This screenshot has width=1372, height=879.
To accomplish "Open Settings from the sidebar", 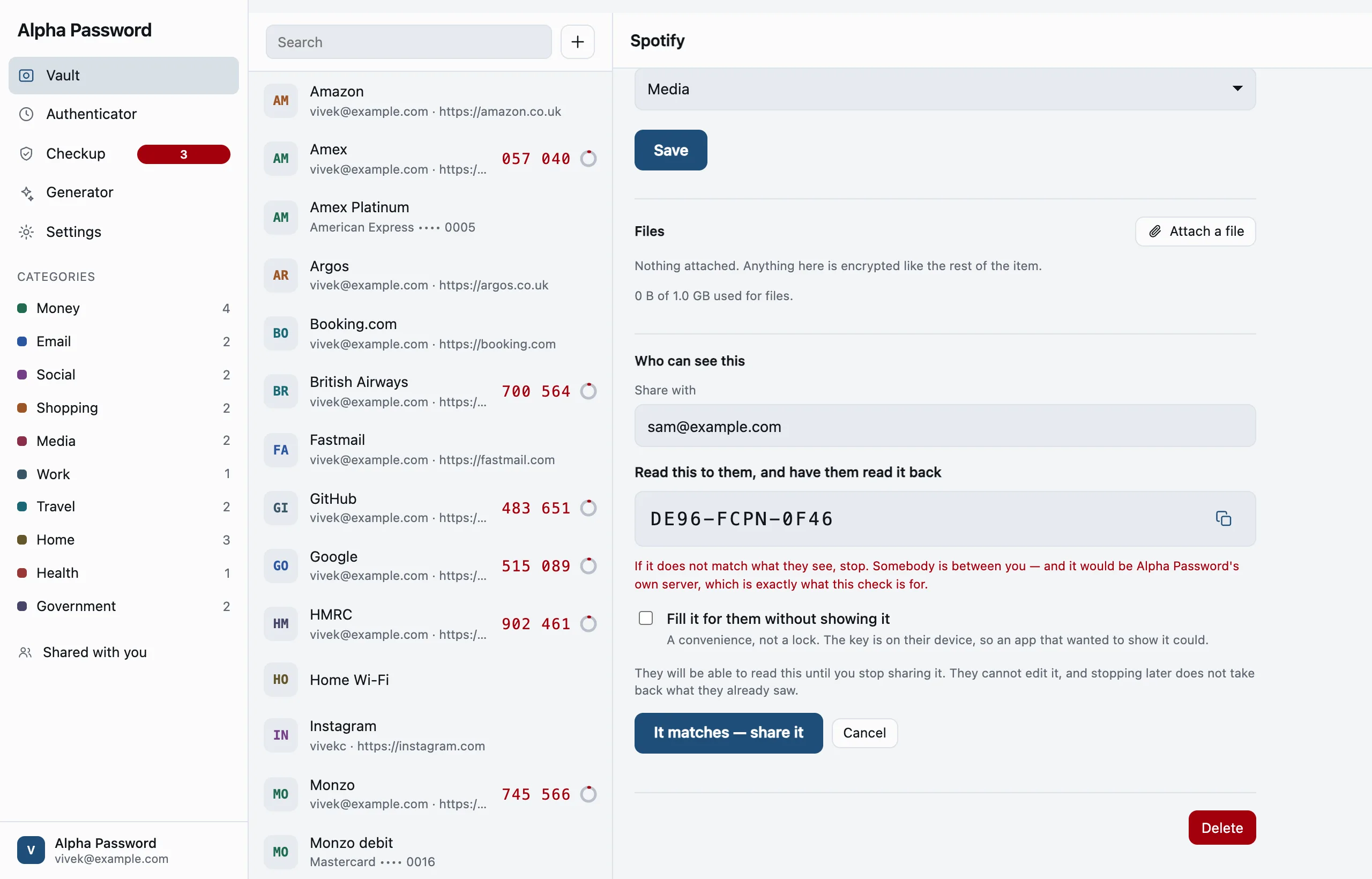I will coord(123,232).
